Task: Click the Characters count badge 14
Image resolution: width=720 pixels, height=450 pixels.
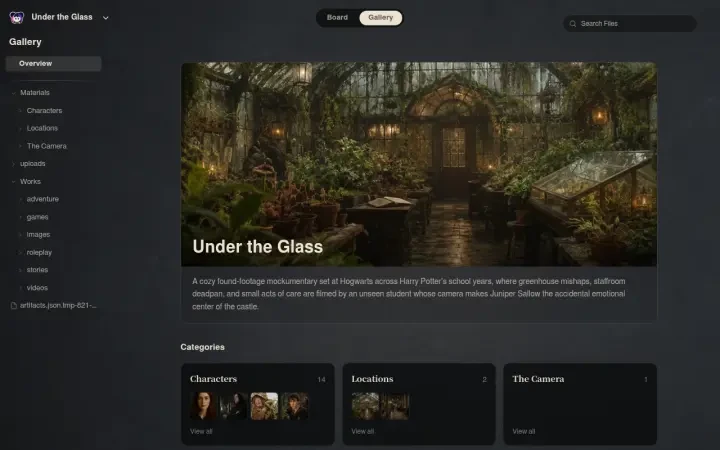Action: click(321, 379)
